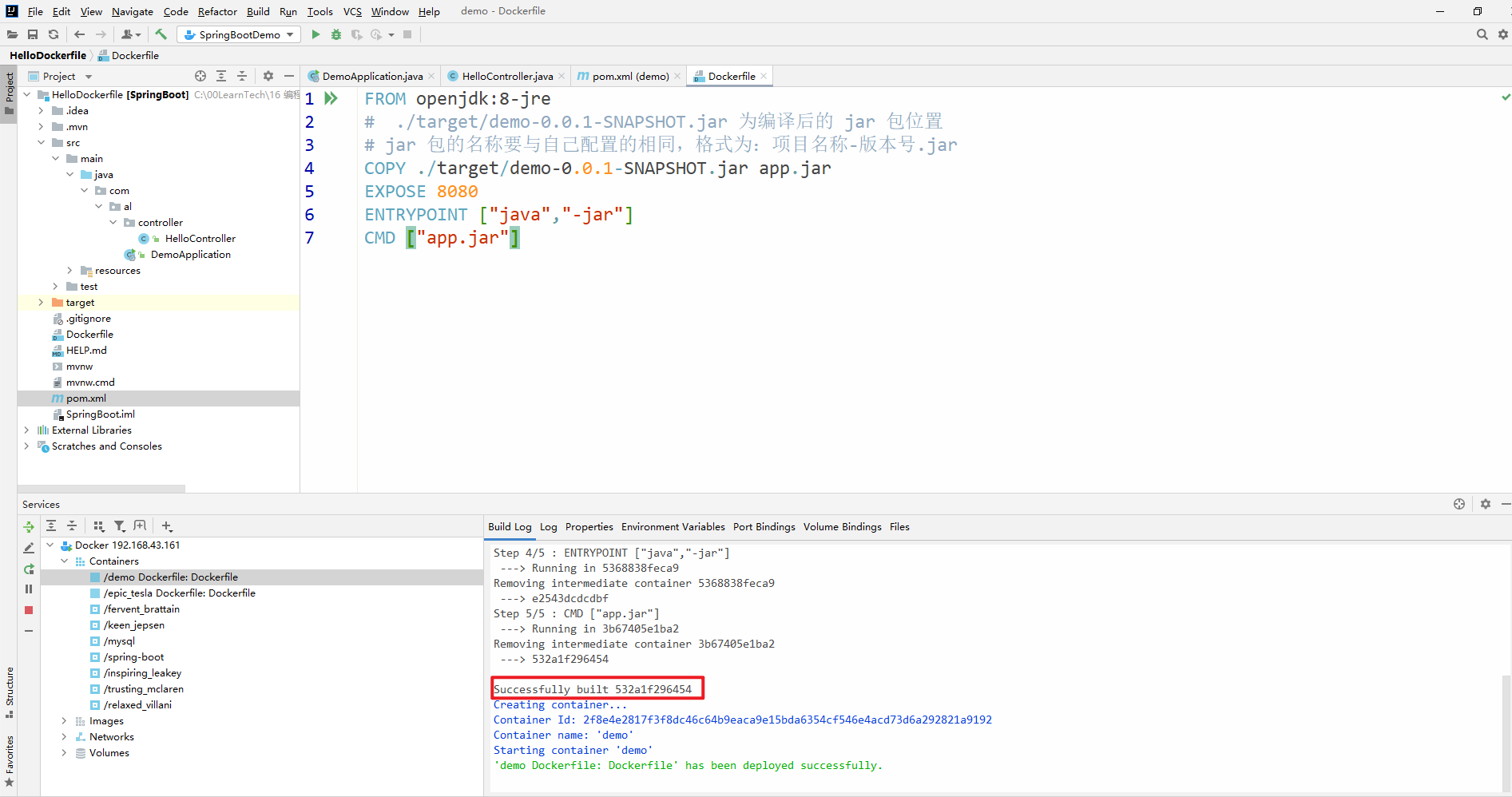Expand External Libraries node
Image resolution: width=1512 pixels, height=797 pixels.
pyautogui.click(x=26, y=430)
